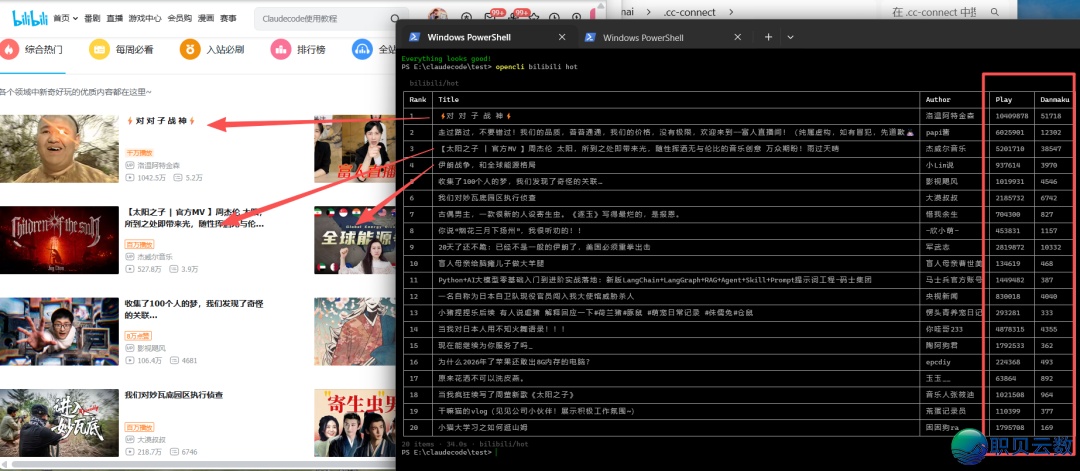Viewport: 1080px width, 471px height.
Task: Click the 每周必看 yellow icon
Action: pos(99,50)
